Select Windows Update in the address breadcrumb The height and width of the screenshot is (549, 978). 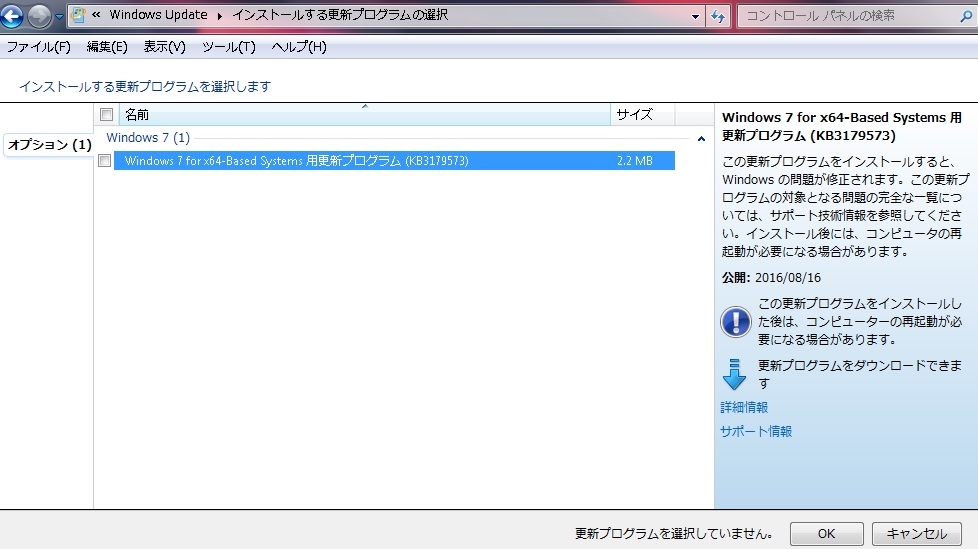[x=158, y=15]
